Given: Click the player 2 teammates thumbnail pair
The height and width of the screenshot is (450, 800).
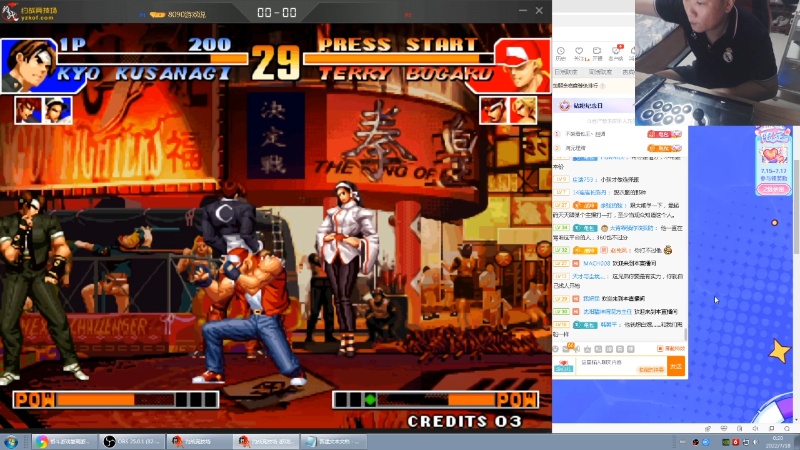Looking at the screenshot, I should 508,110.
